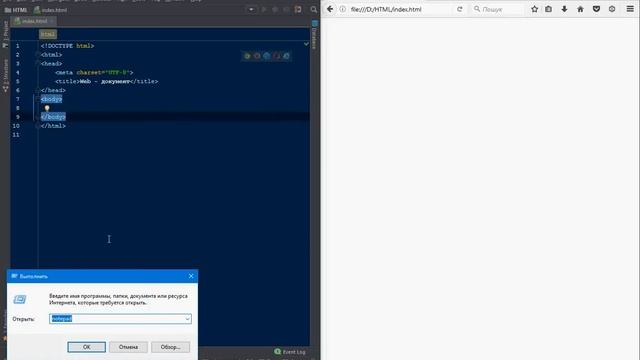Screen dimensions: 640x360
Task: Preview page in Chrome from editor popup
Action: 247,56
